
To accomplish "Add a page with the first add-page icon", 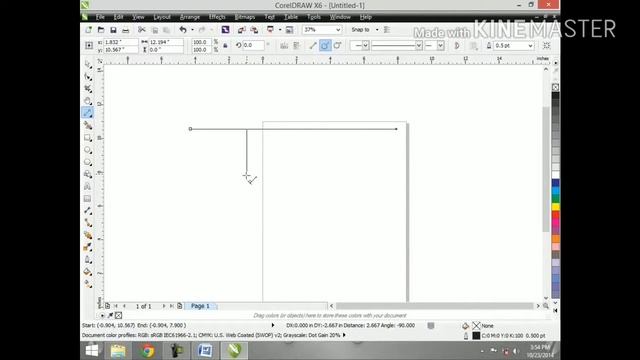I will click(107, 306).
